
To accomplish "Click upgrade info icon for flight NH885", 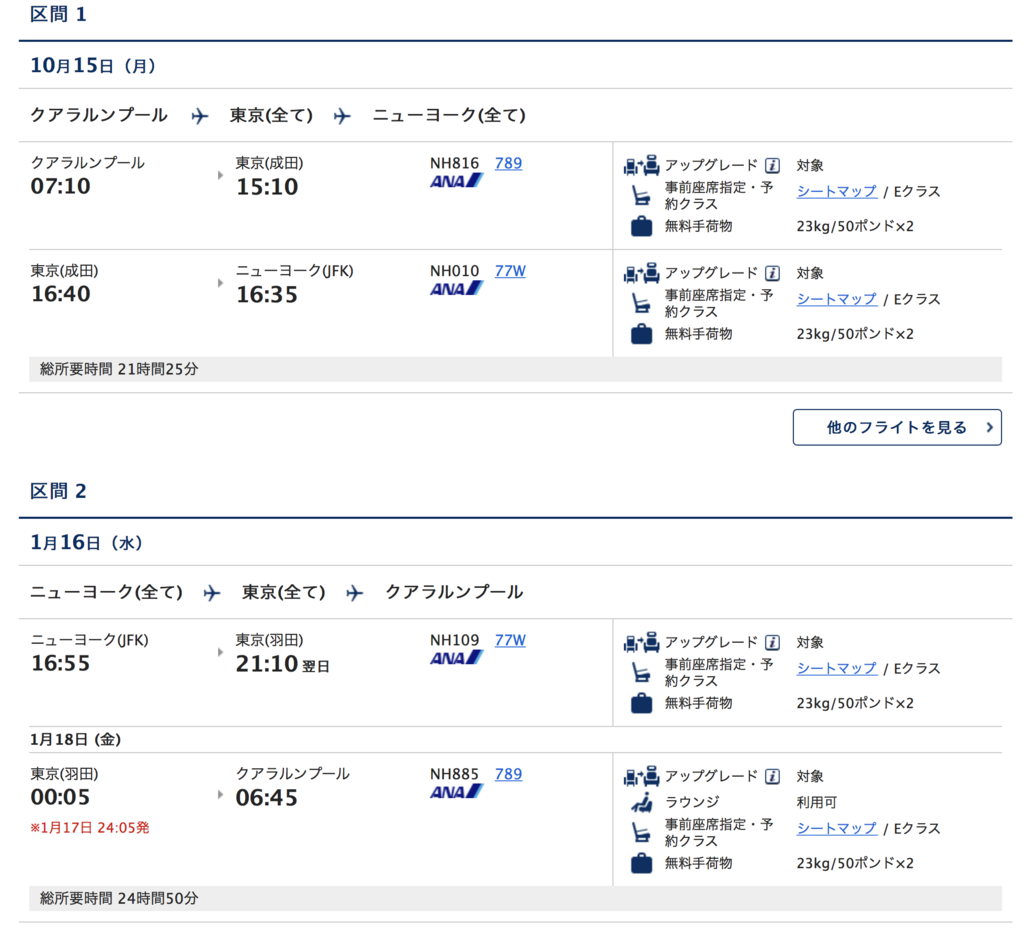I will tap(772, 777).
